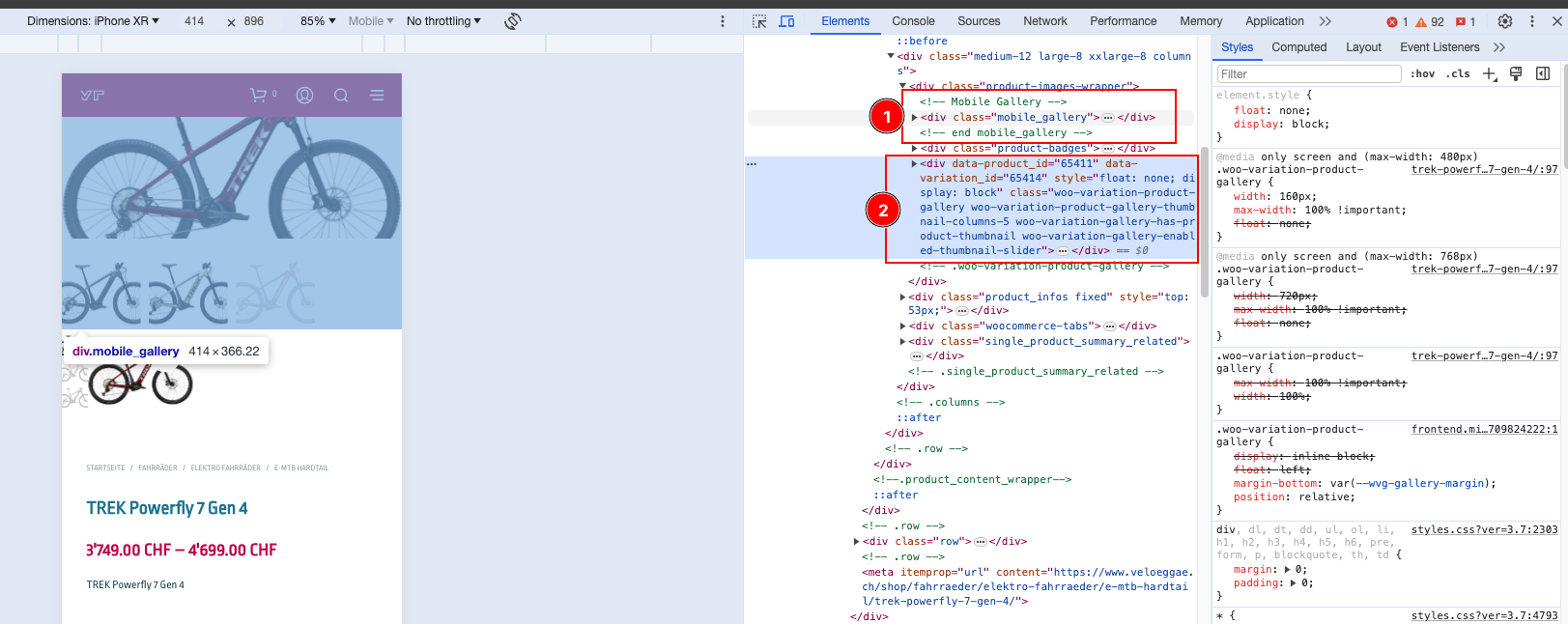Viewport: 1568px width, 624px height.
Task: Open the Mobile device type dropdown
Action: pos(371,21)
